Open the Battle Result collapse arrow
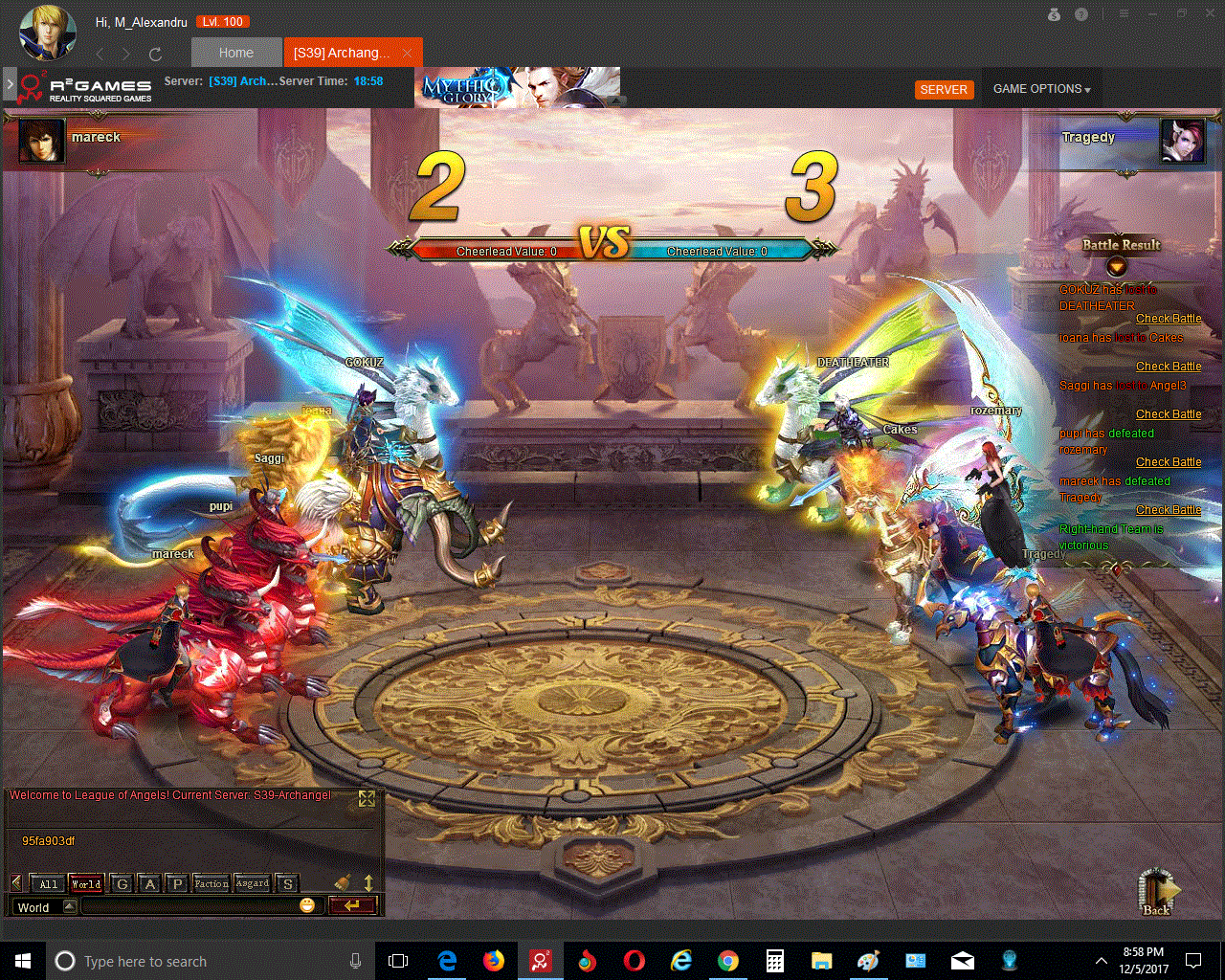The image size is (1225, 980). click(x=1116, y=267)
